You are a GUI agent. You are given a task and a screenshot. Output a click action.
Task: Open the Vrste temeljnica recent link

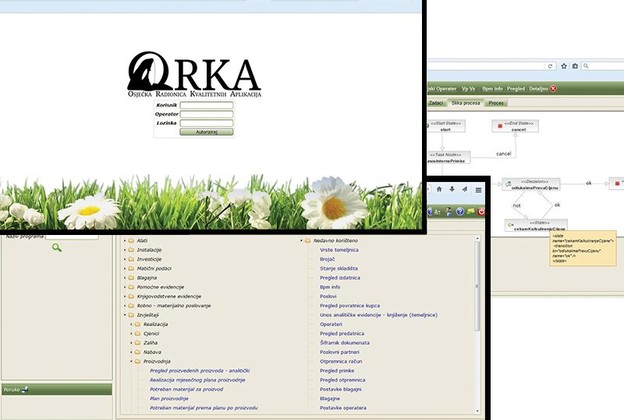pos(339,250)
